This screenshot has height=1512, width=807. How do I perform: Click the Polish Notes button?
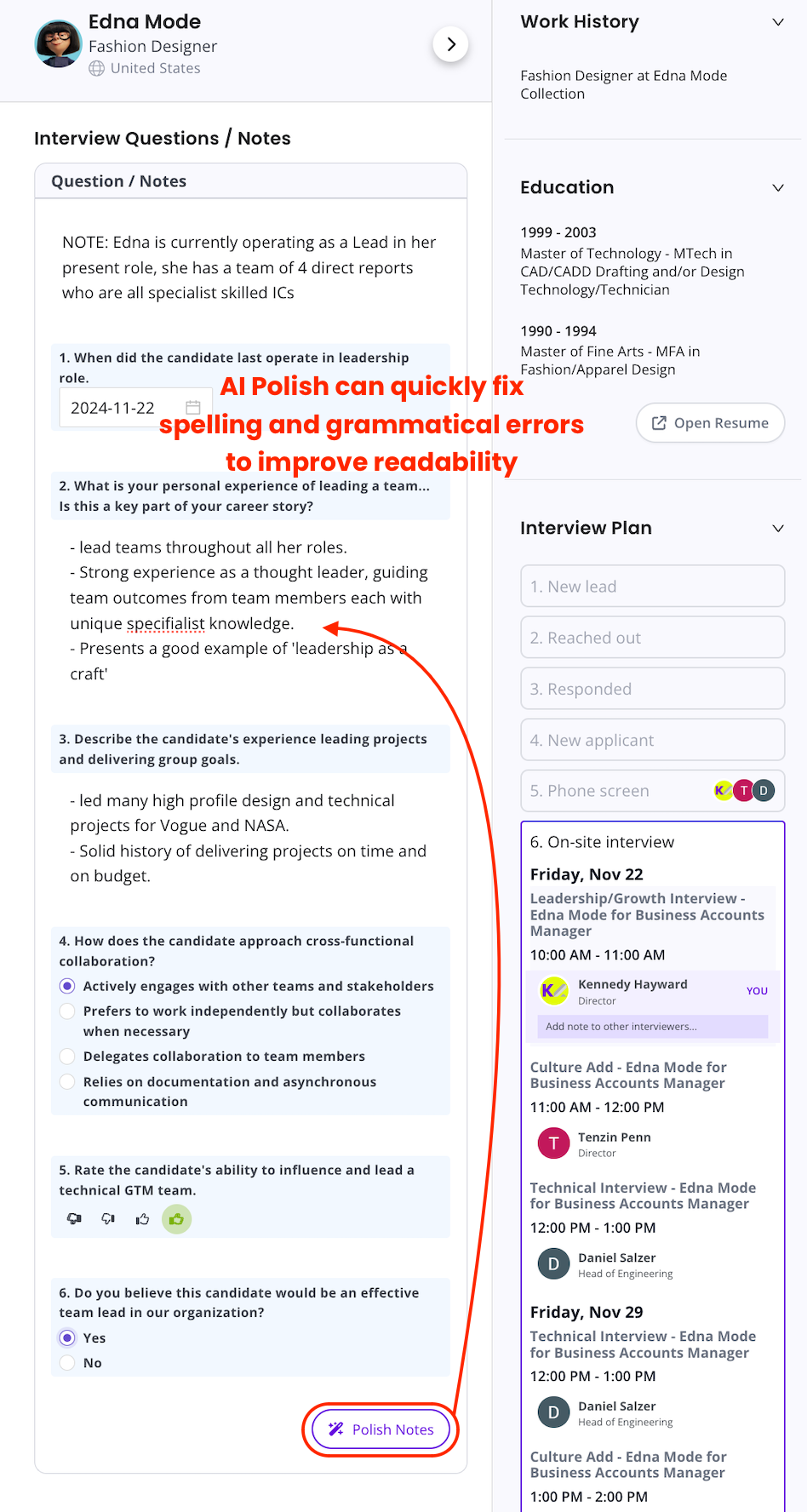[x=380, y=1429]
